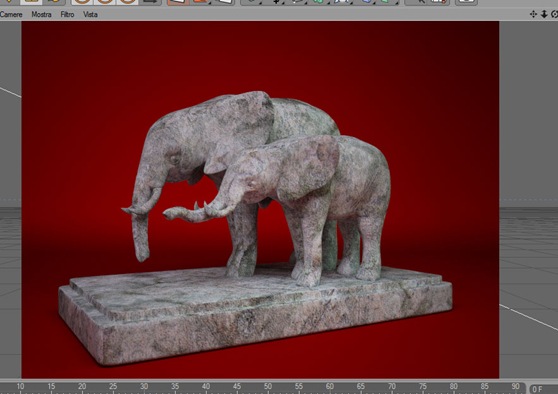Image resolution: width=558 pixels, height=394 pixels.
Task: Click the Render Active View icon
Action: [178, 2]
